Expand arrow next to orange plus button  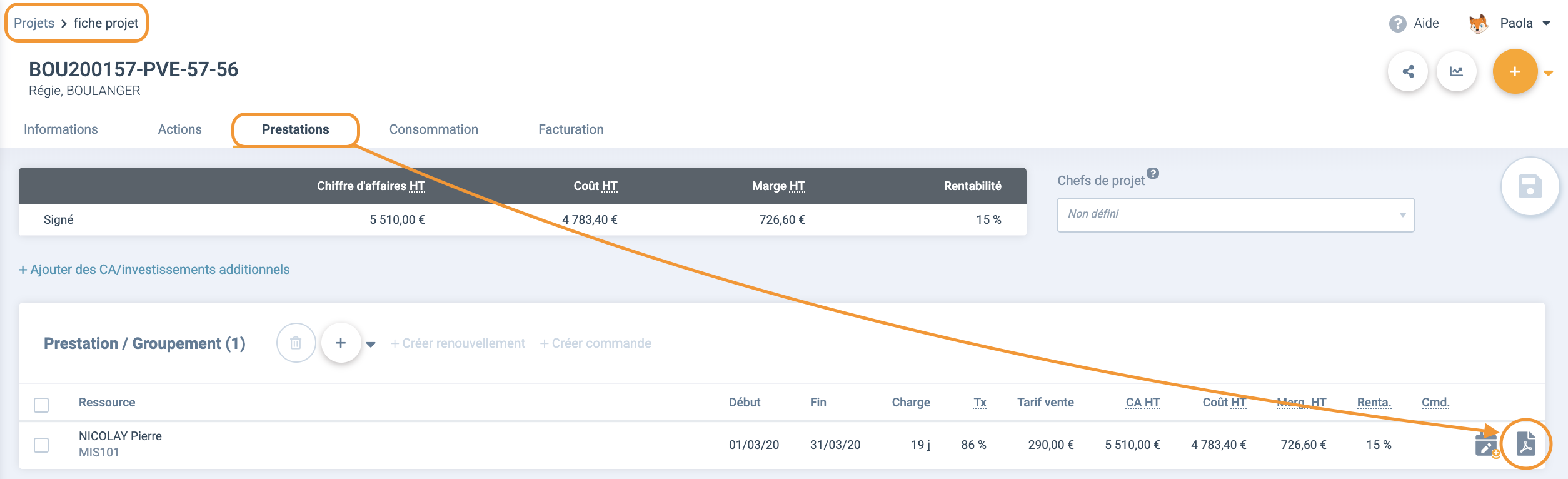coord(1549,73)
